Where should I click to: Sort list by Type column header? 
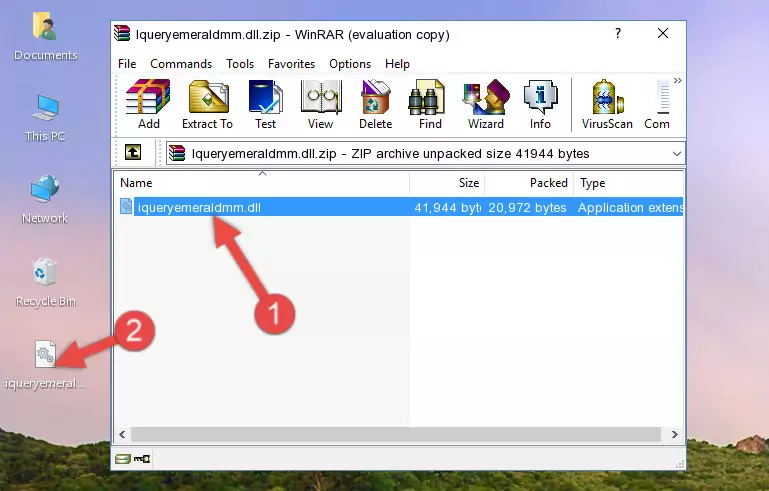coord(629,183)
